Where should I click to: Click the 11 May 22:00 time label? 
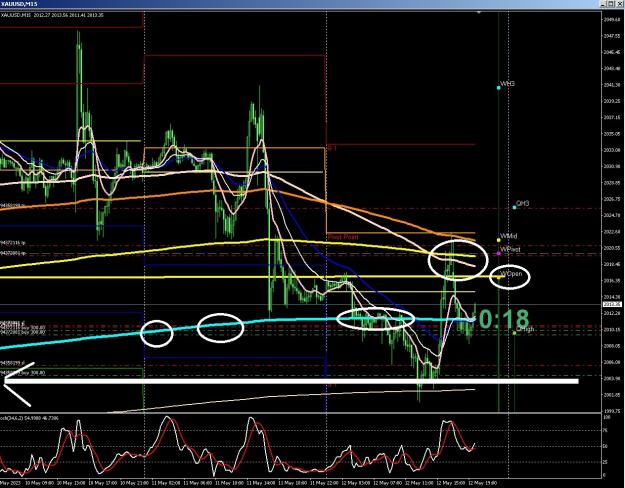[x=324, y=482]
